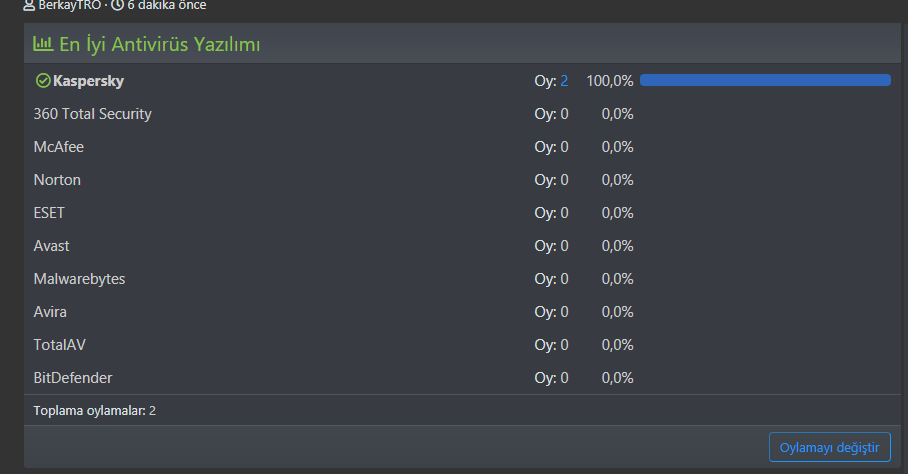
Task: Select the Kaspersky poll option
Action: click(x=88, y=81)
